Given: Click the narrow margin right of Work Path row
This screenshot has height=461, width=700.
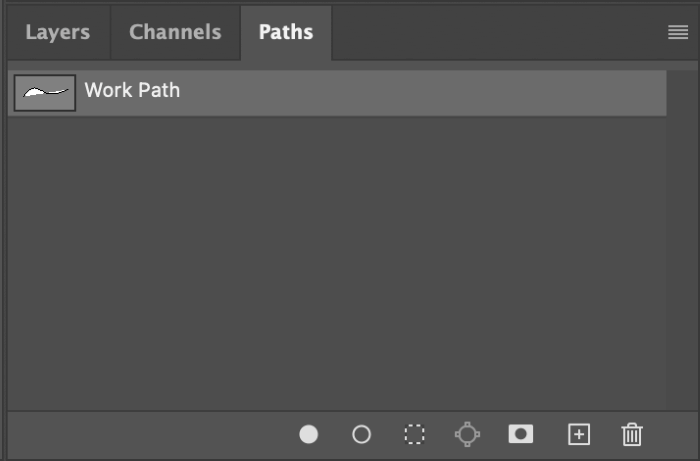Looking at the screenshot, I should coord(678,92).
